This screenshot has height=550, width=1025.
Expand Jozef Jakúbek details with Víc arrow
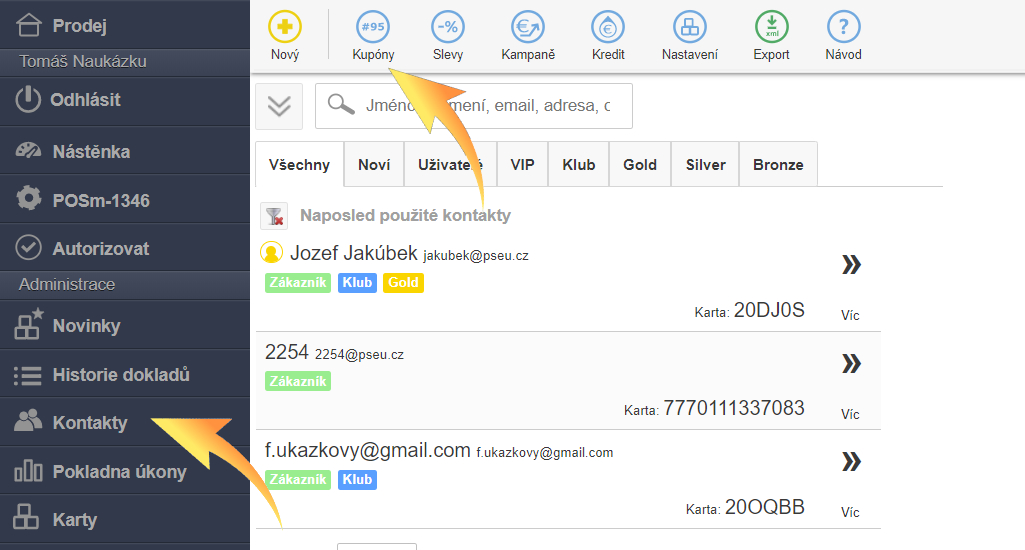(x=850, y=265)
